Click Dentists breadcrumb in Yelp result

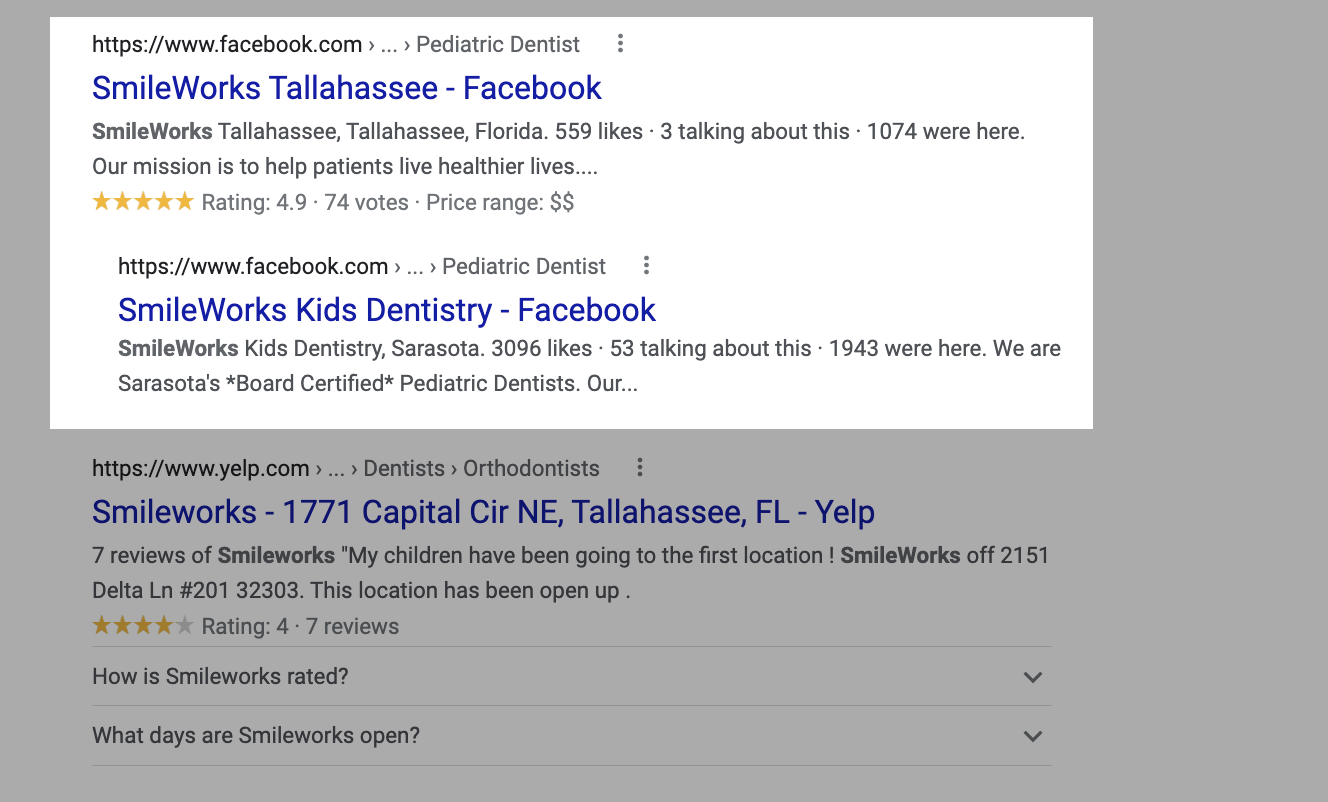404,468
